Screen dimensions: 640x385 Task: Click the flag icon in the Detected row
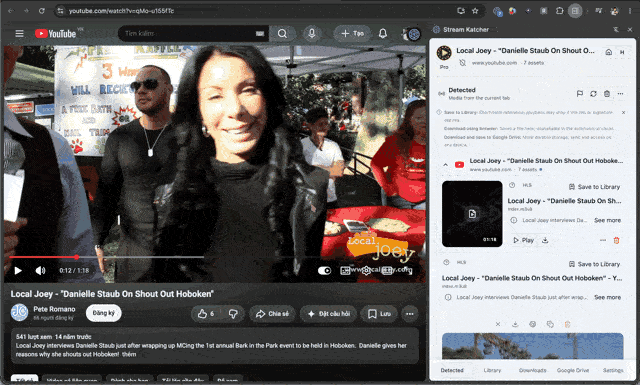click(x=580, y=93)
